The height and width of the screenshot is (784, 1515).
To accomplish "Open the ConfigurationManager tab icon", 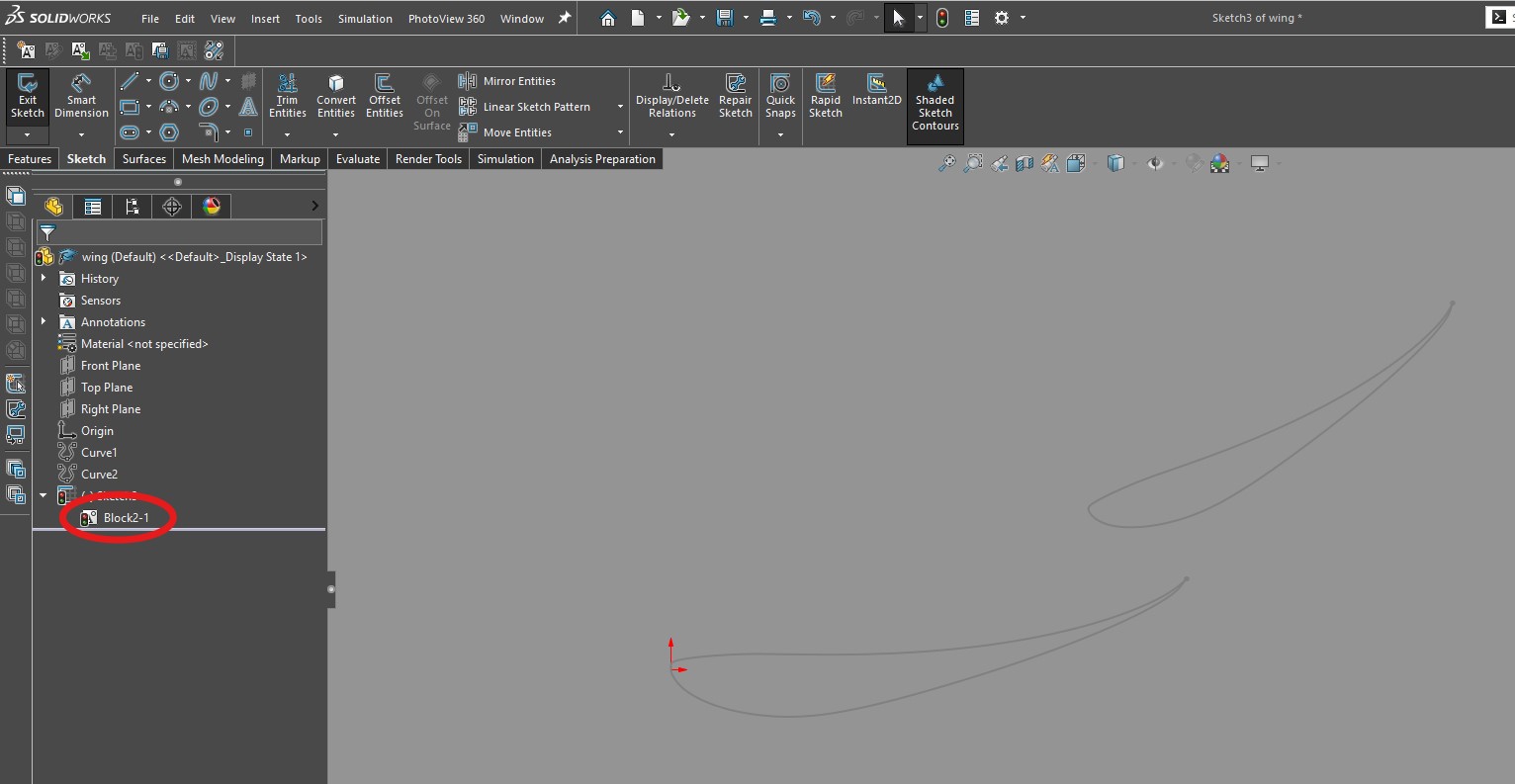I will (133, 207).
